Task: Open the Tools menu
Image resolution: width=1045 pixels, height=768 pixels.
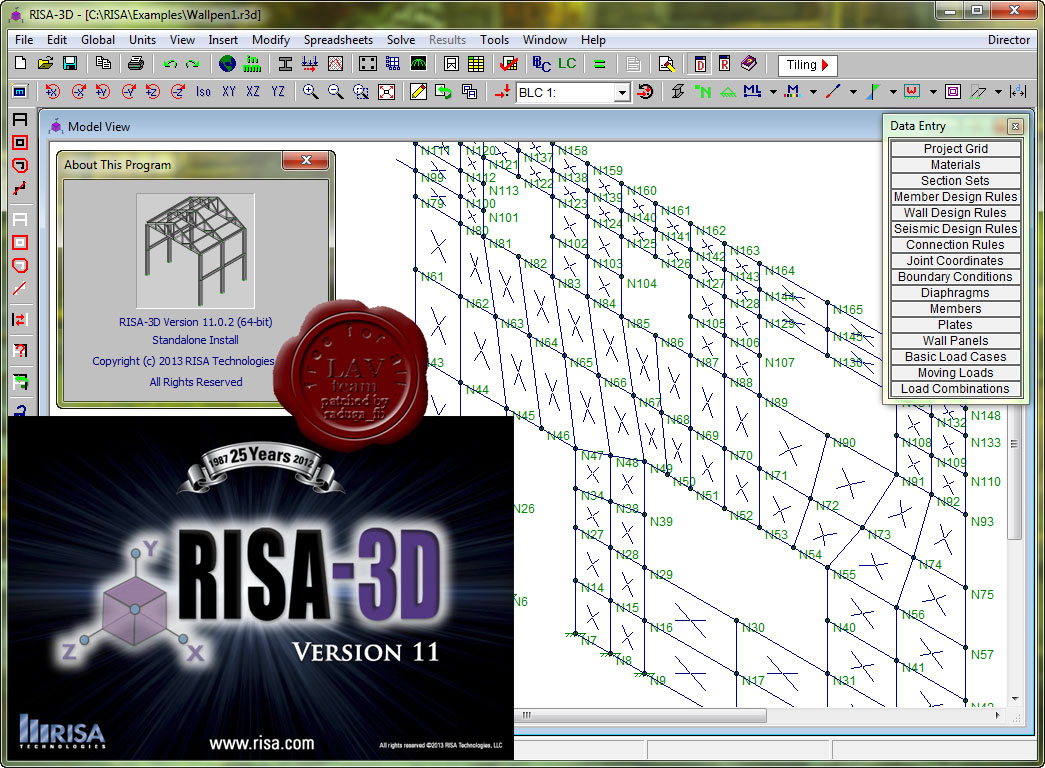Action: [x=495, y=40]
